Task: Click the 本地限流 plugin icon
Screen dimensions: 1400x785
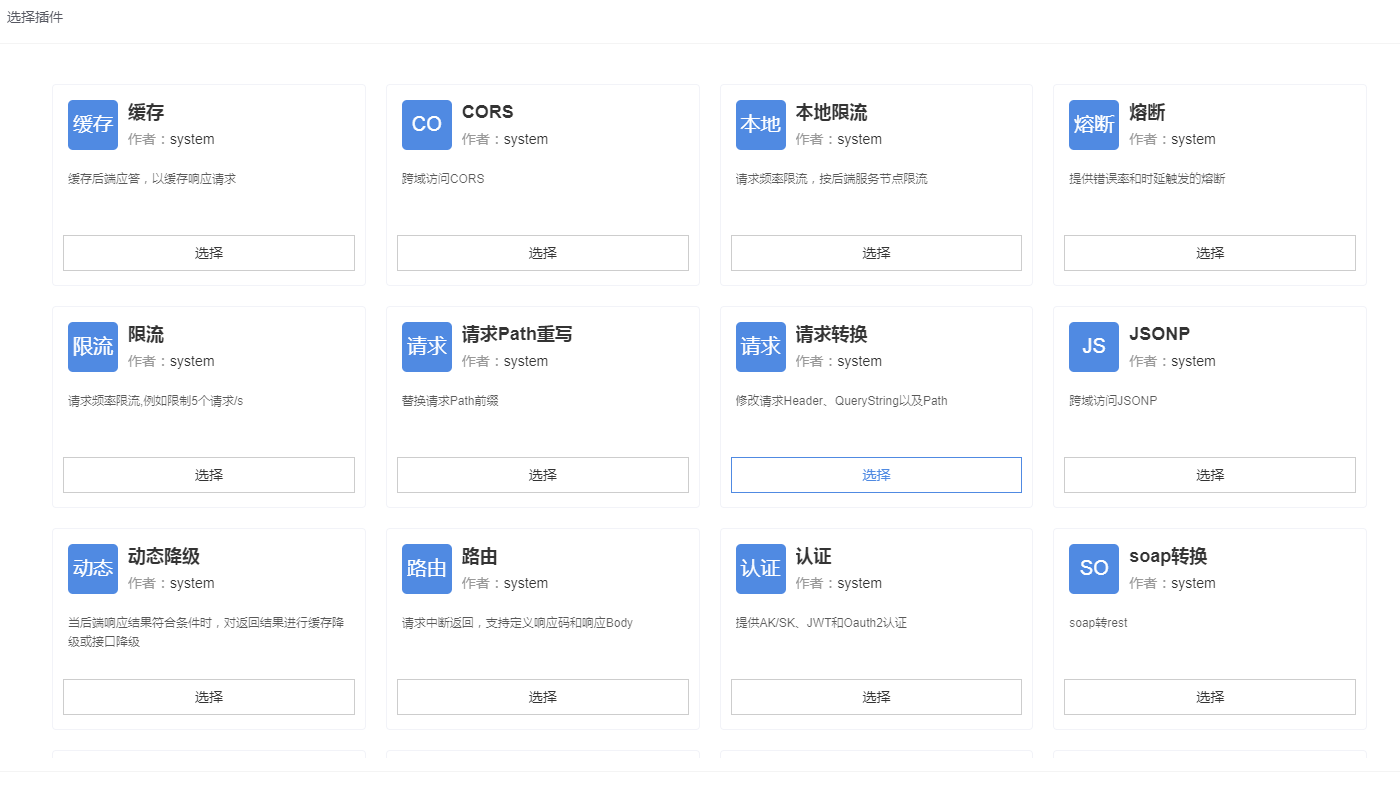Action: 760,125
